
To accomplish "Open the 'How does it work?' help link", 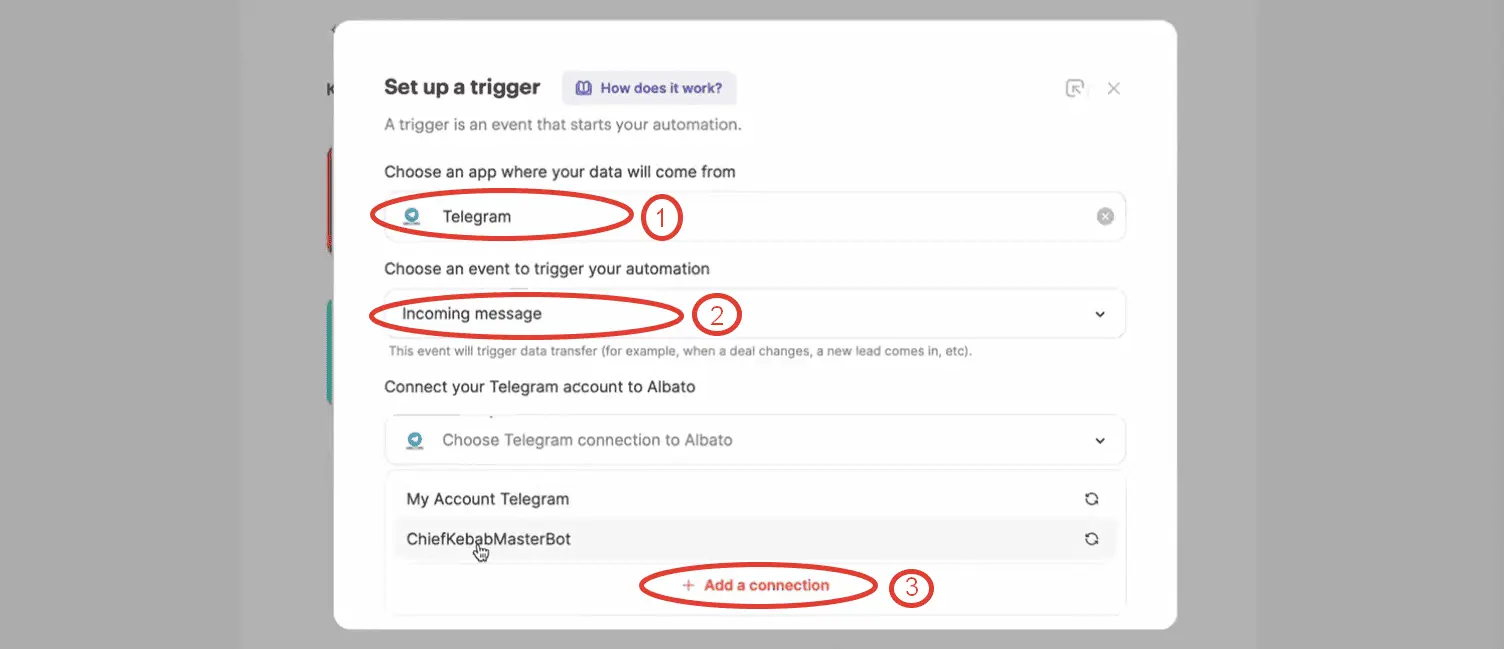I will (649, 88).
